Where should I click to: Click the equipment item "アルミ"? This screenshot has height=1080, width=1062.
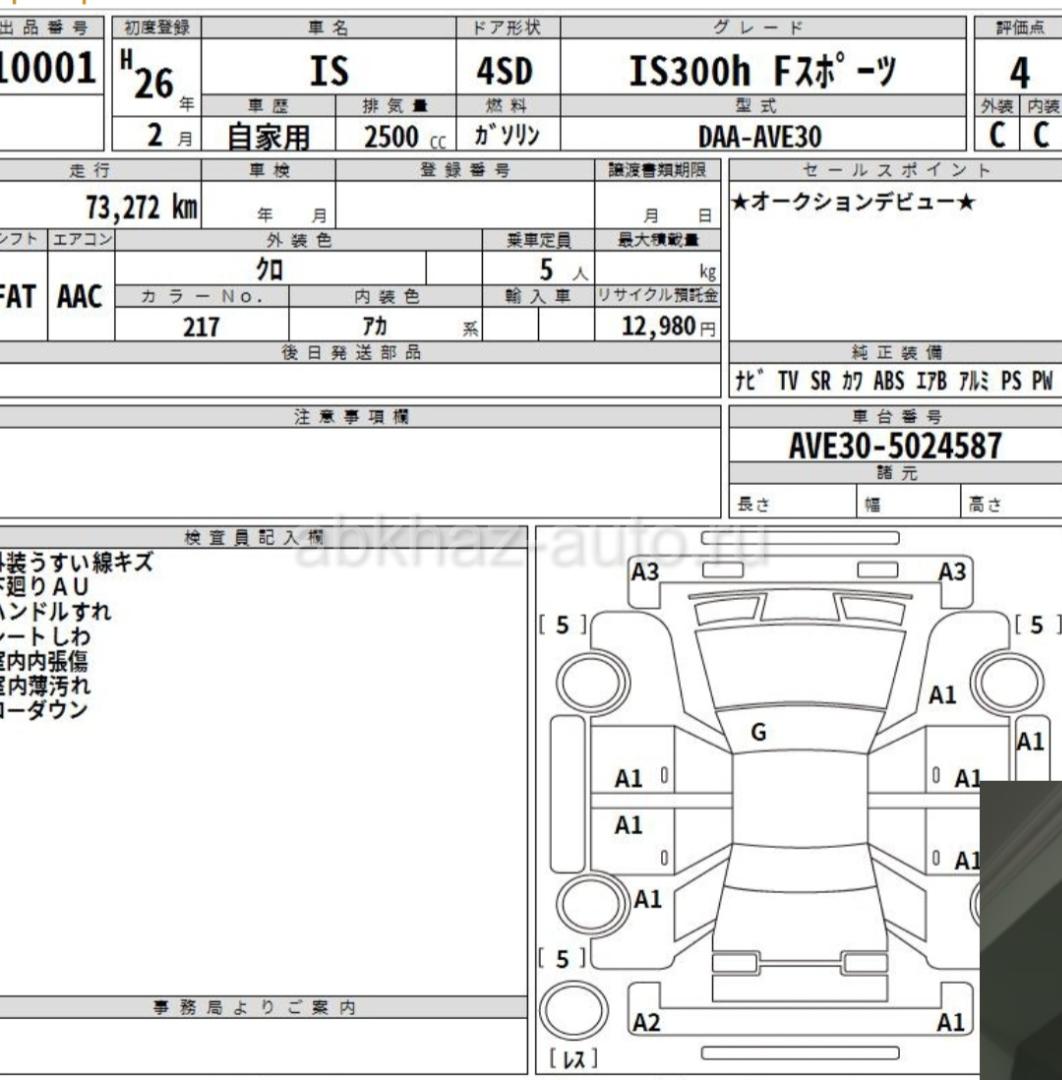pos(974,381)
